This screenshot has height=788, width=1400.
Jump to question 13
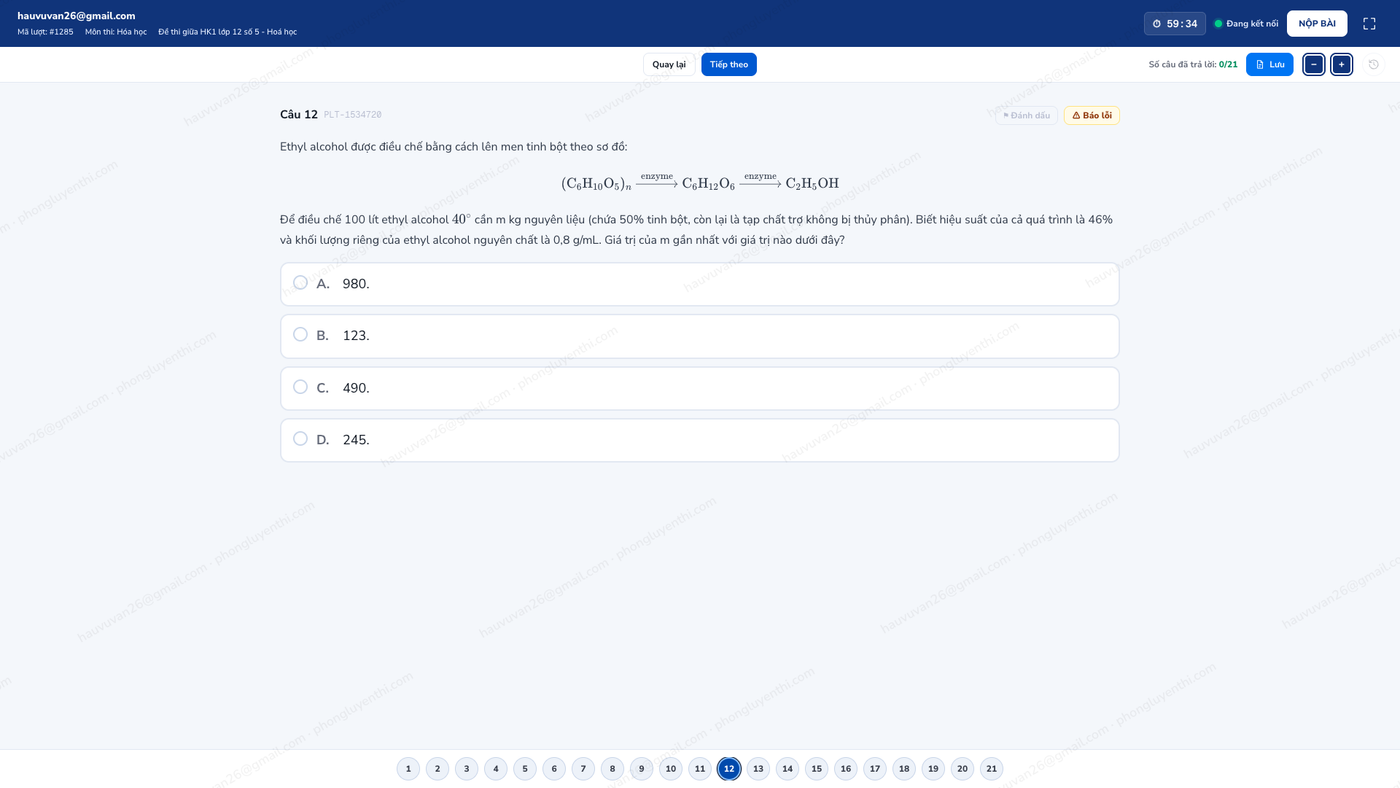click(758, 769)
